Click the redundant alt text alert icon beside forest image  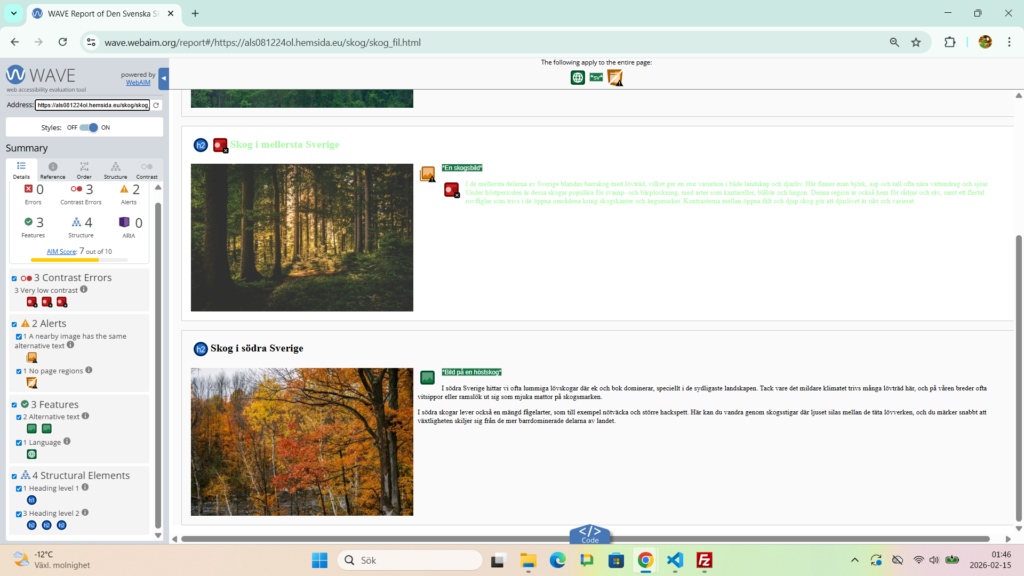coord(427,174)
